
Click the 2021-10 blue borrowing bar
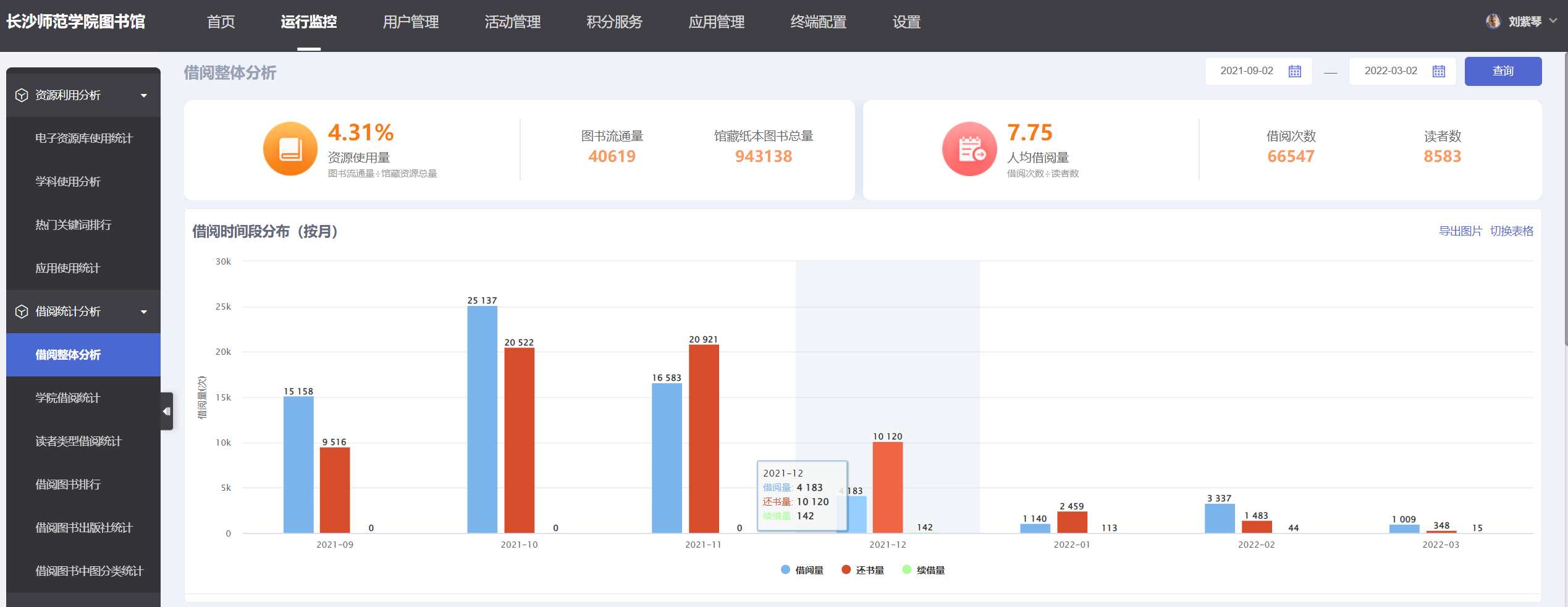pos(482,420)
